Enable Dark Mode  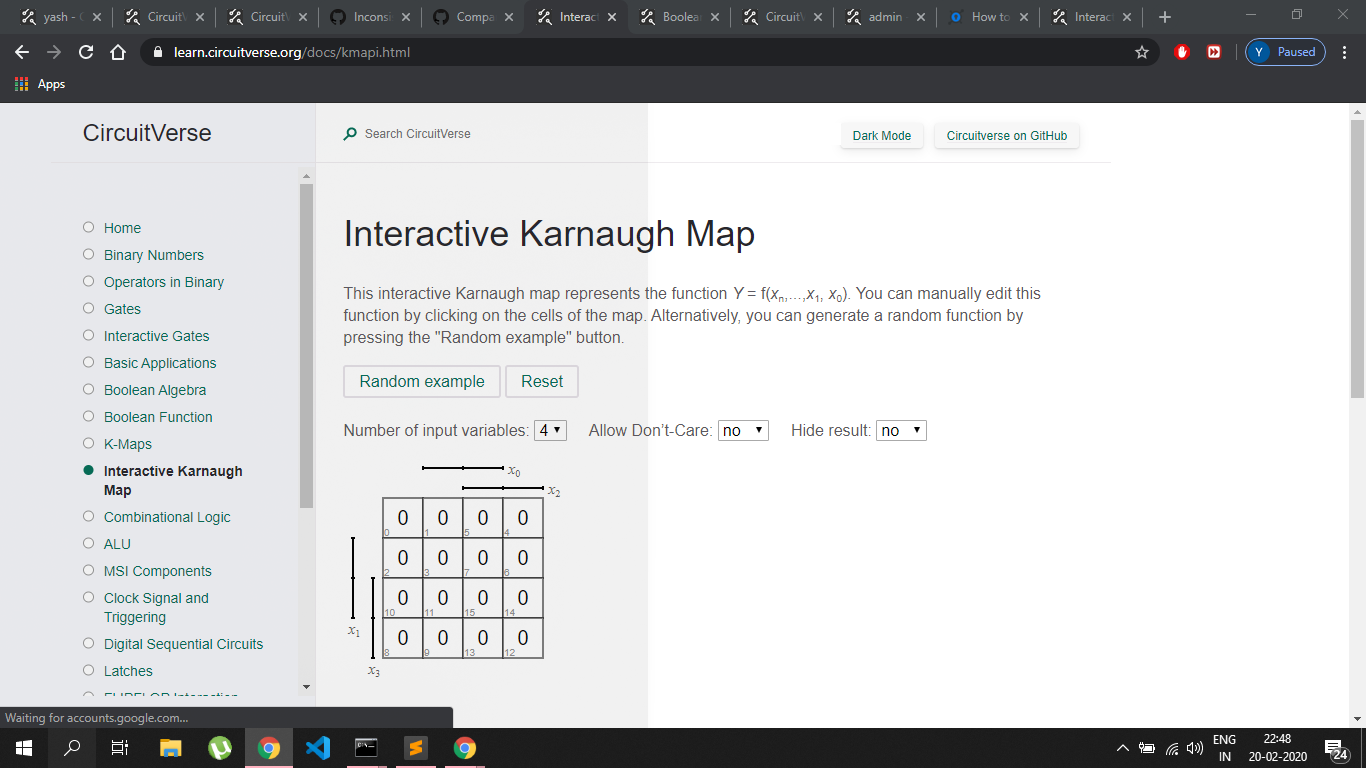tap(882, 136)
